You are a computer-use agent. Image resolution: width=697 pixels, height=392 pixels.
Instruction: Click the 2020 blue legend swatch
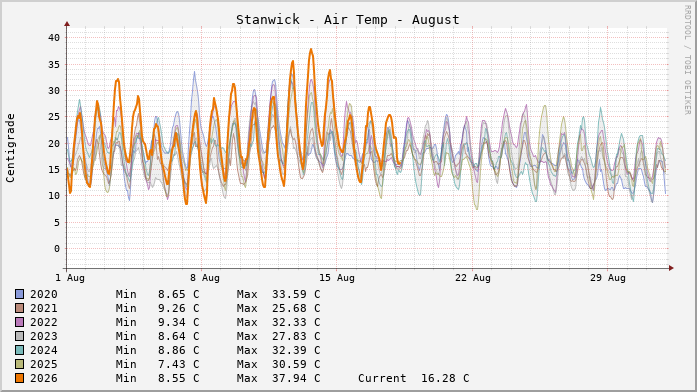pos(20,294)
